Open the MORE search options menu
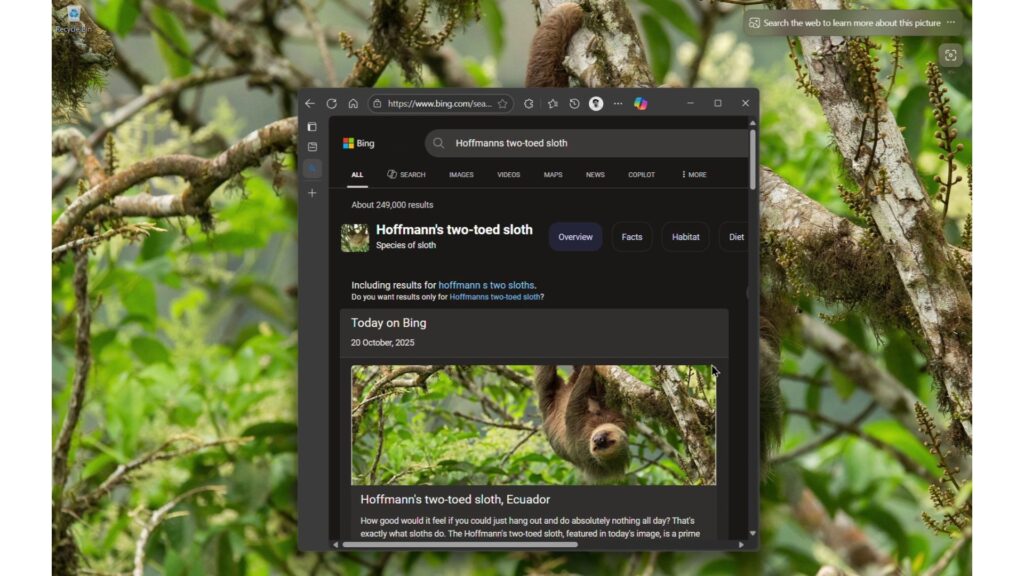Screen dimensions: 1024x576 click(x=693, y=174)
